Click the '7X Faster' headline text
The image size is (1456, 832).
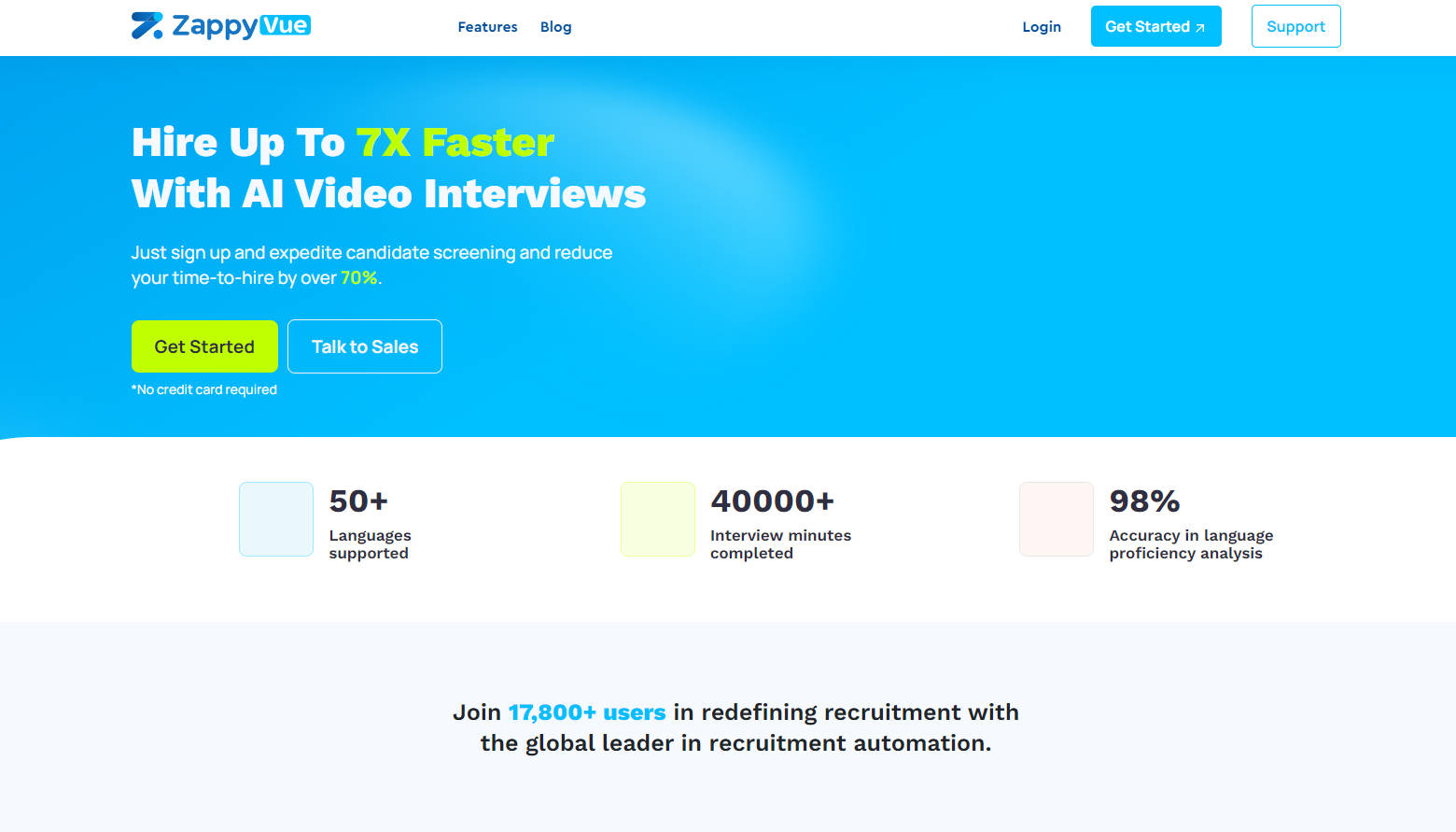tap(455, 143)
